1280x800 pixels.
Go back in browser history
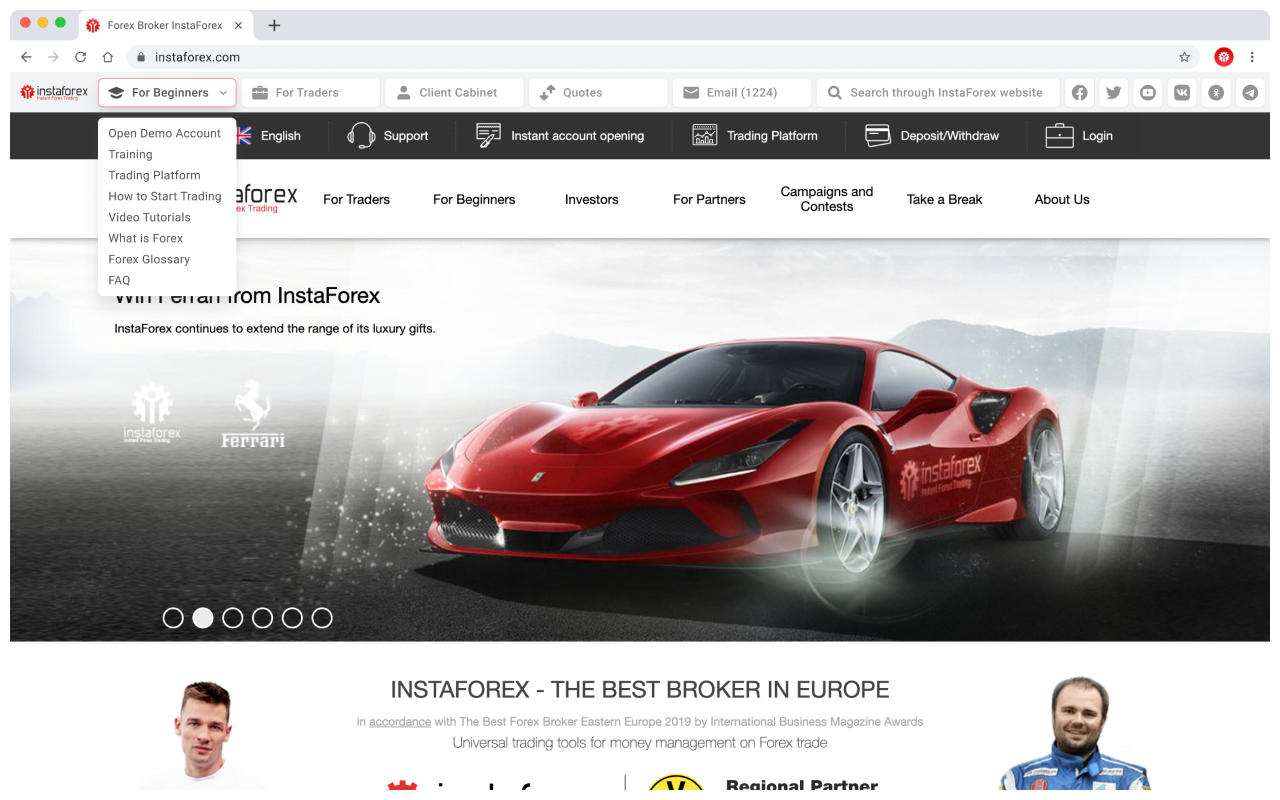pos(26,57)
